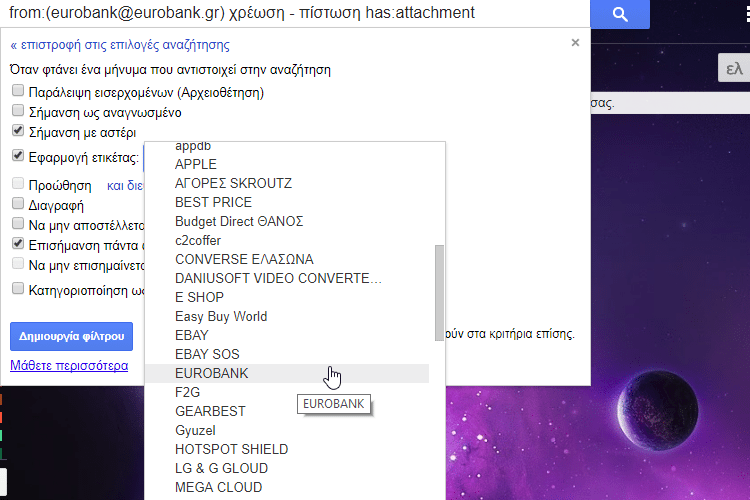Toggle the Προώθηση checkbox

tap(18, 183)
